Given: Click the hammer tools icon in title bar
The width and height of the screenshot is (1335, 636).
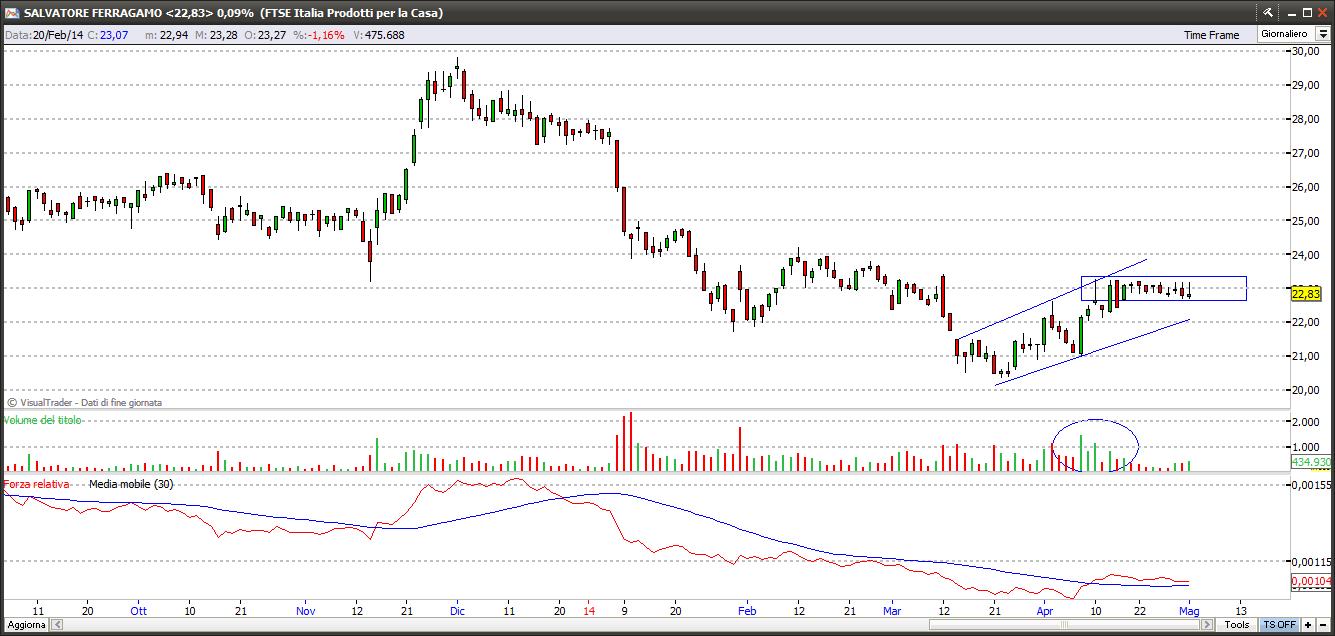Looking at the screenshot, I should coord(1267,12).
